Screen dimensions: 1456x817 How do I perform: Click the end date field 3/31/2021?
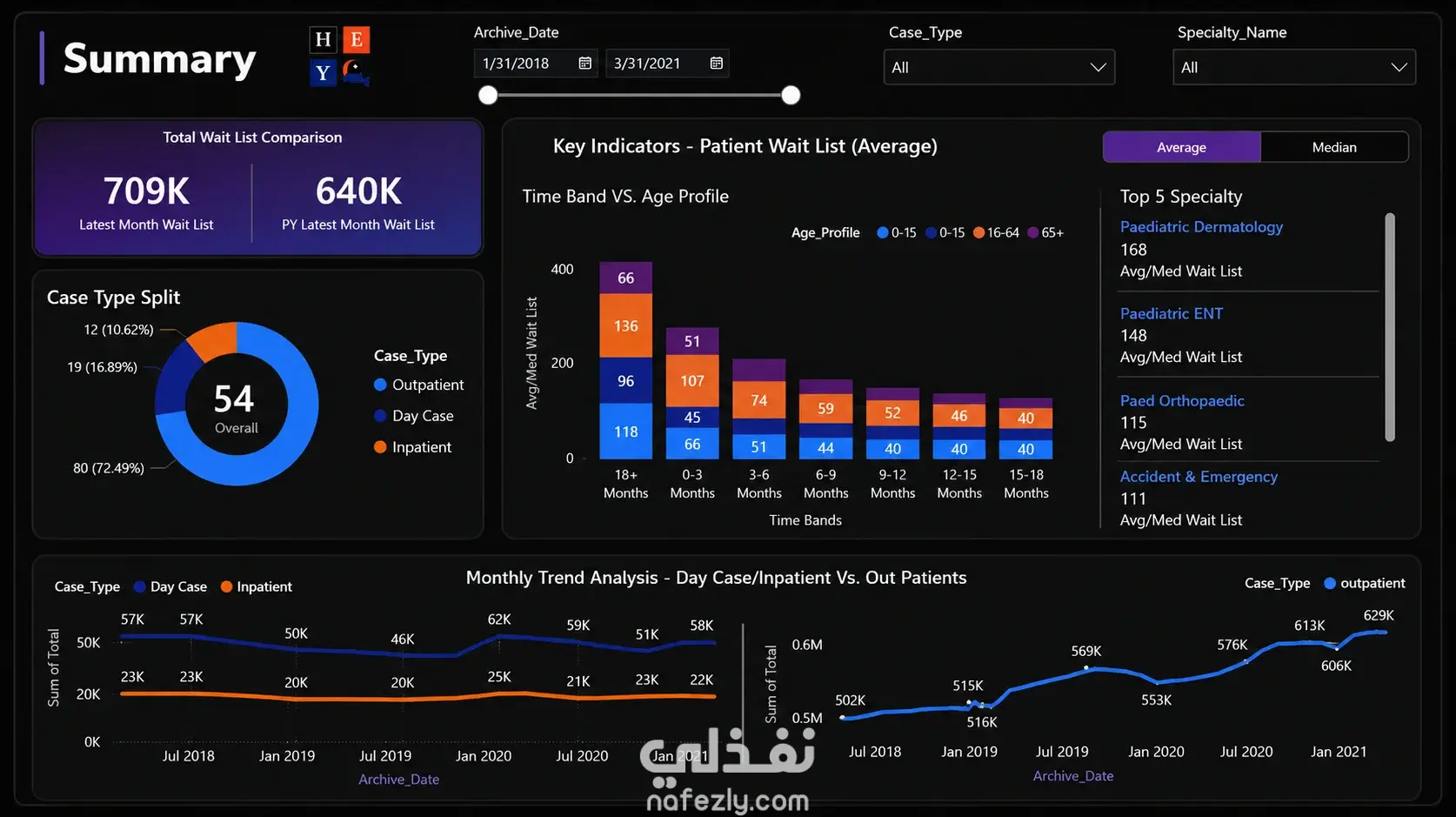point(667,64)
